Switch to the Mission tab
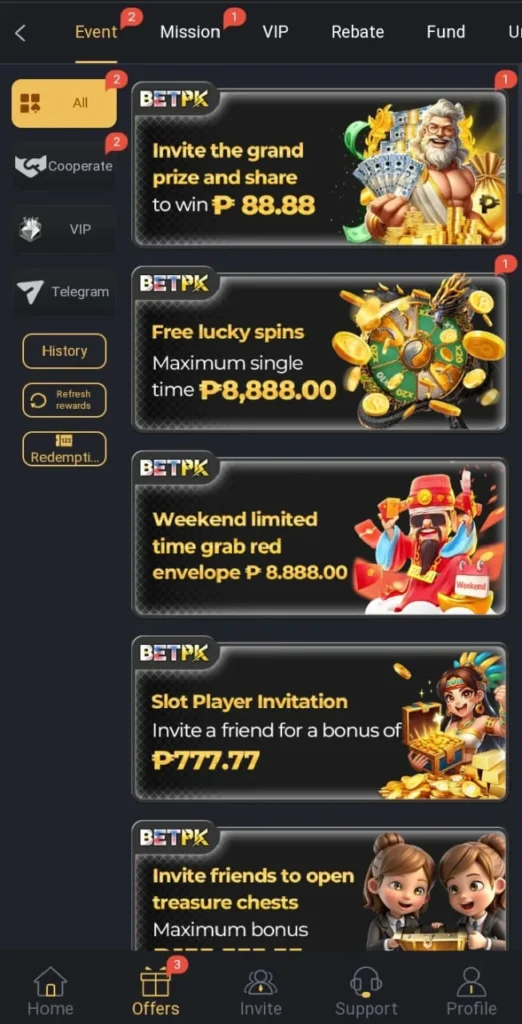The height and width of the screenshot is (1024, 522). (190, 32)
